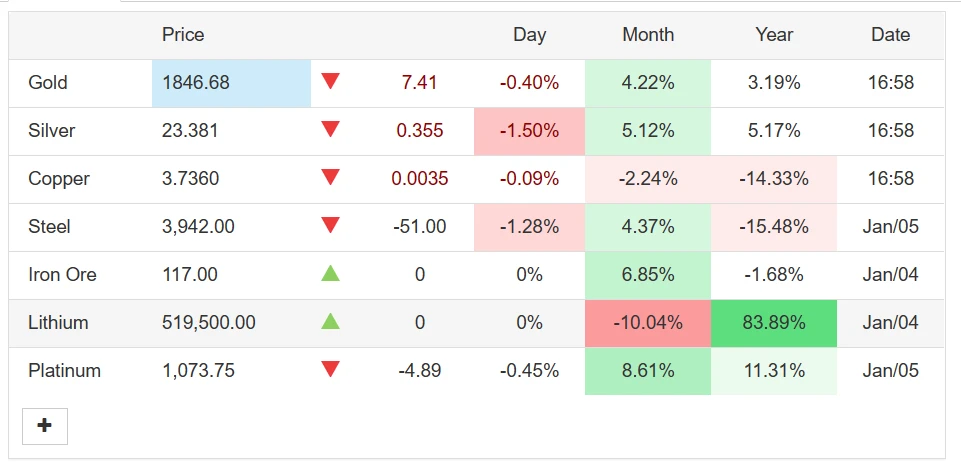Click the red down arrow for Silver
This screenshot has height=463, width=961.
tap(330, 129)
